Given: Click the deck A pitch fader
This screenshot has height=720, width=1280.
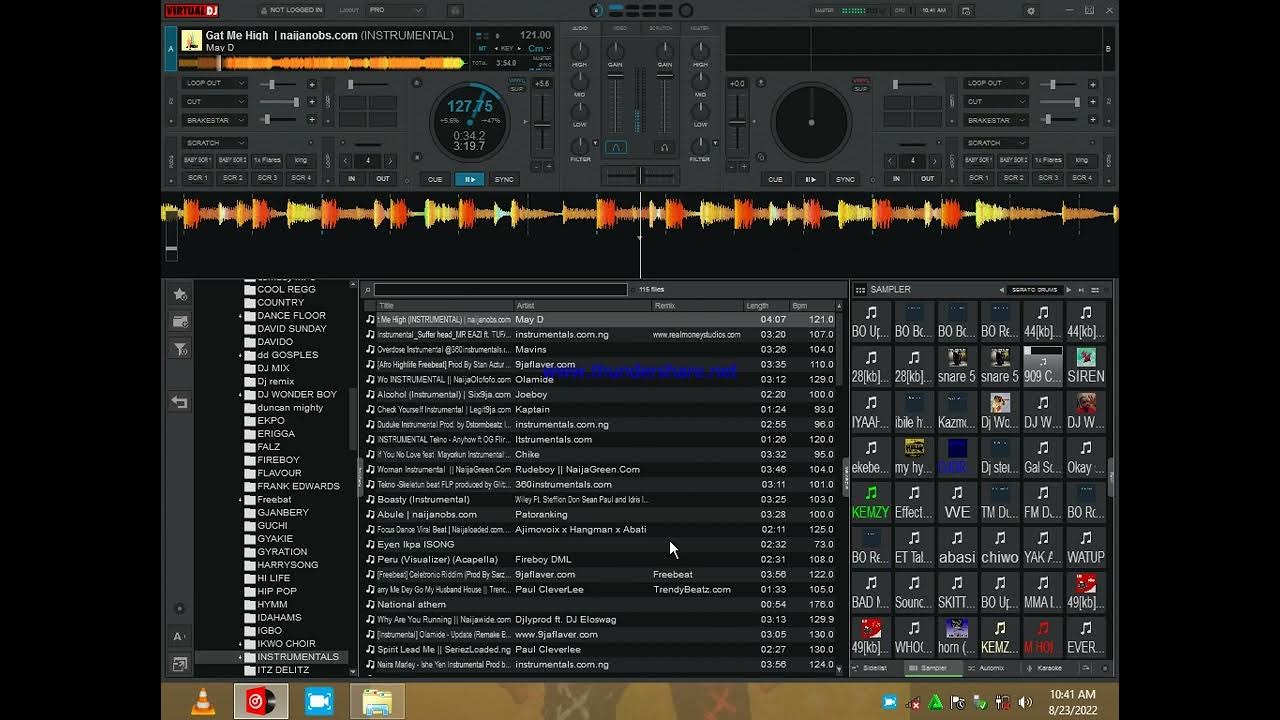Looking at the screenshot, I should click(542, 124).
